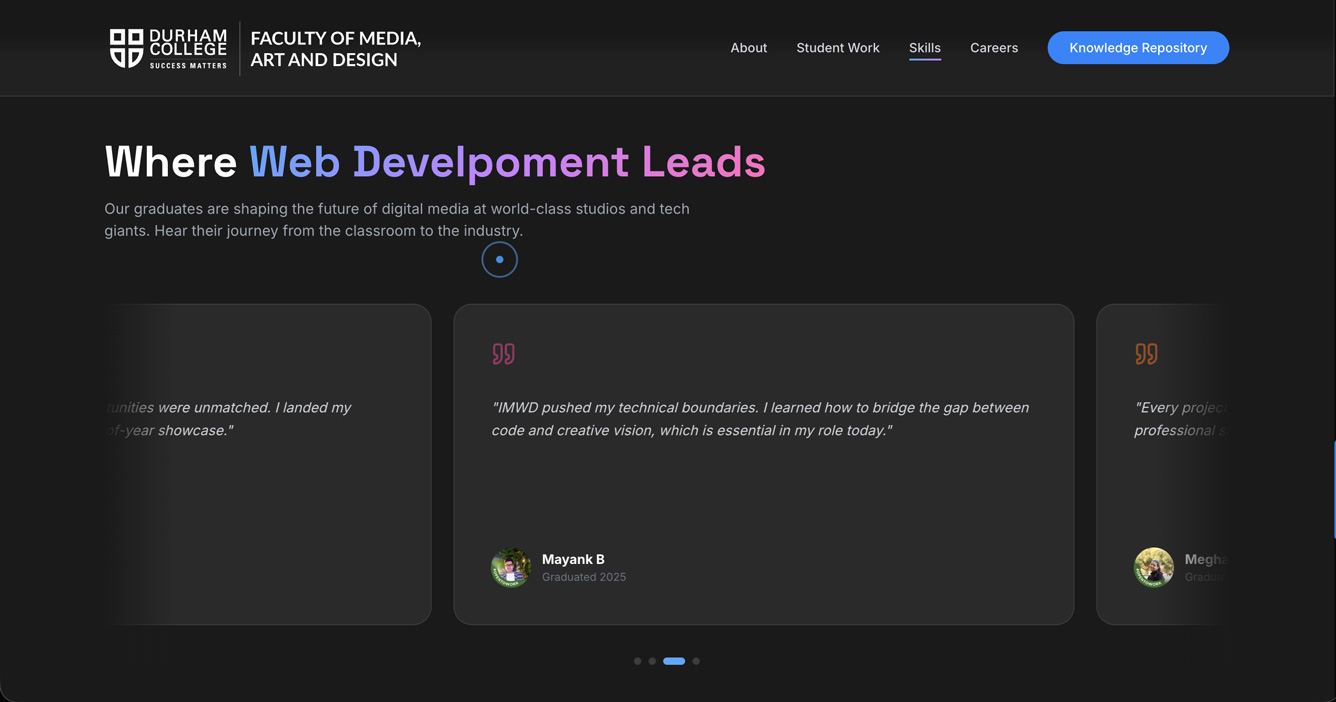Screen dimensions: 1336x702
Task: Click the partially visible left testimonial card
Action: coord(268,464)
